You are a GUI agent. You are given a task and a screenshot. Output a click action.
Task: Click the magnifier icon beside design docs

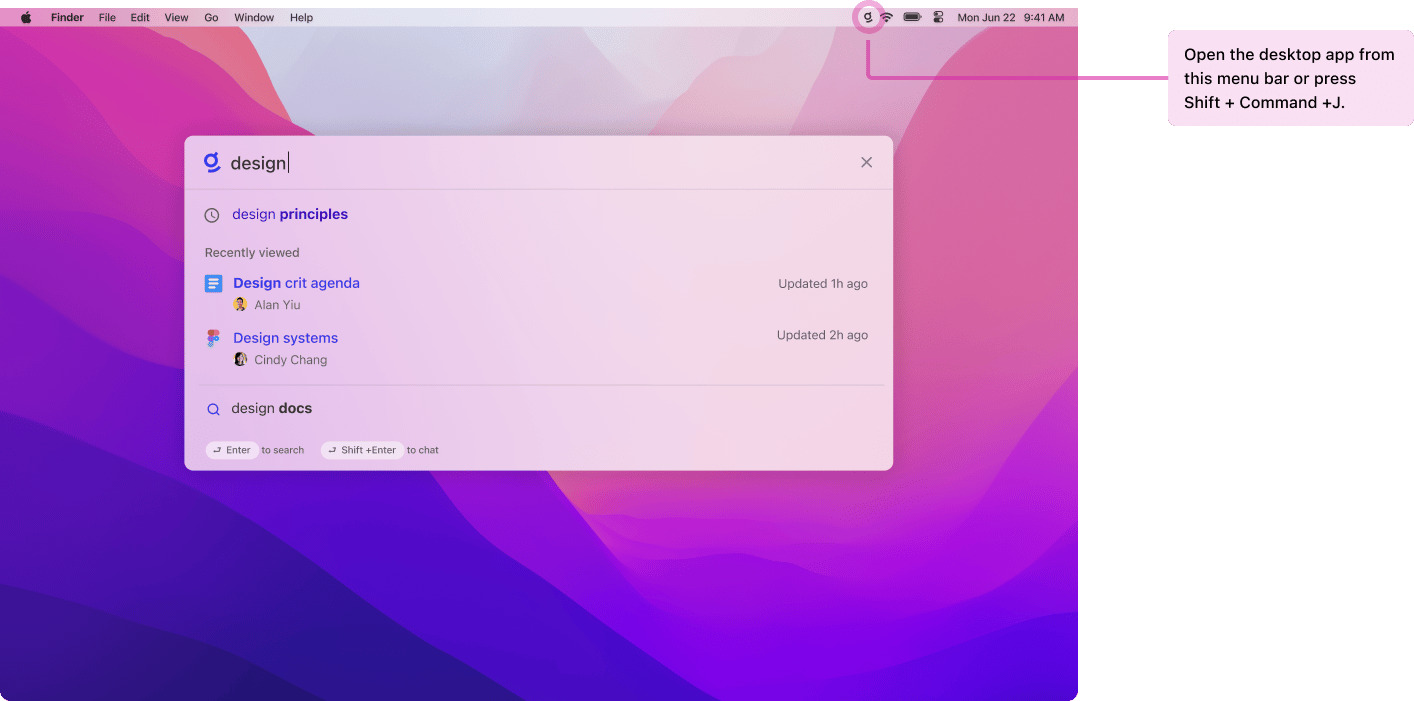coord(213,409)
